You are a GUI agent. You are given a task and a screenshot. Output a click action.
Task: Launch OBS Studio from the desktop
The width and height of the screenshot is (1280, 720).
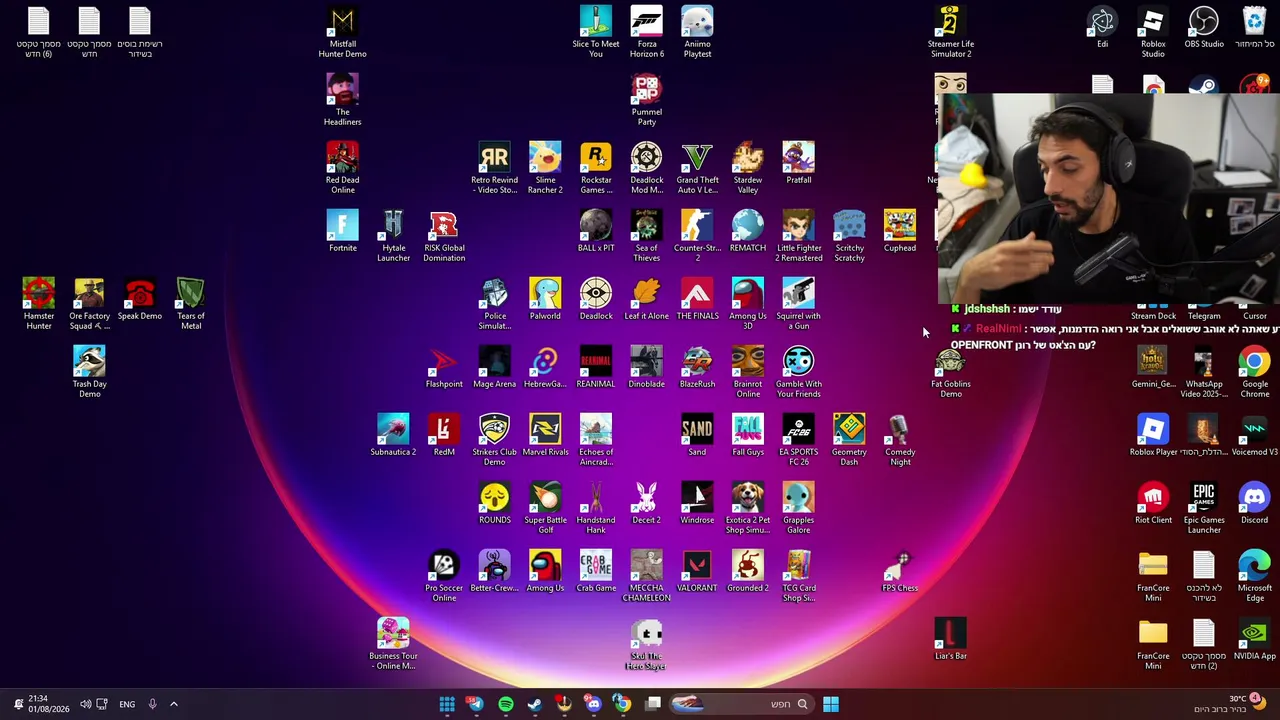pyautogui.click(x=1204, y=27)
